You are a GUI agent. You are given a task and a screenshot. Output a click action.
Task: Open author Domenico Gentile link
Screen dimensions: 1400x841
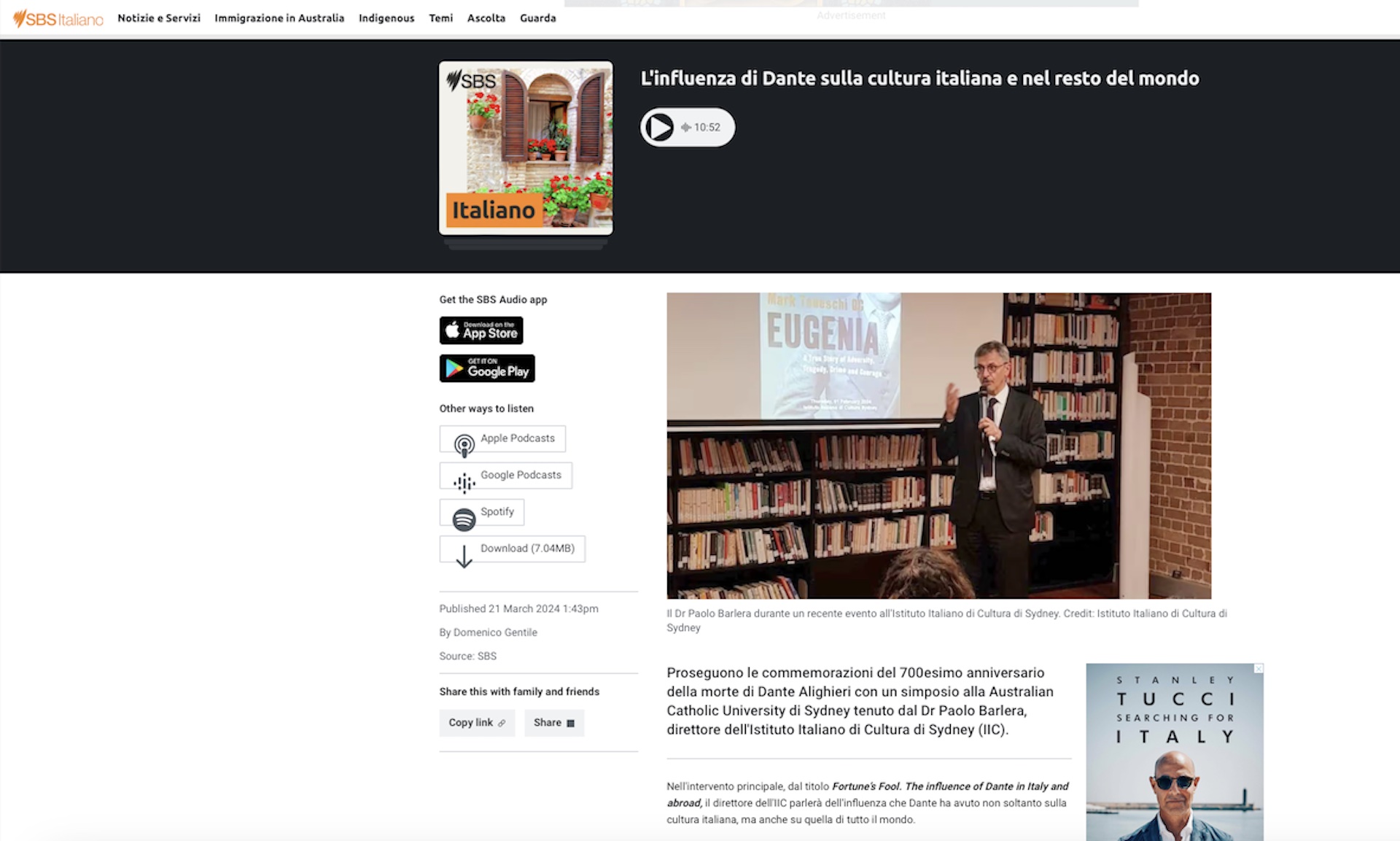point(495,632)
